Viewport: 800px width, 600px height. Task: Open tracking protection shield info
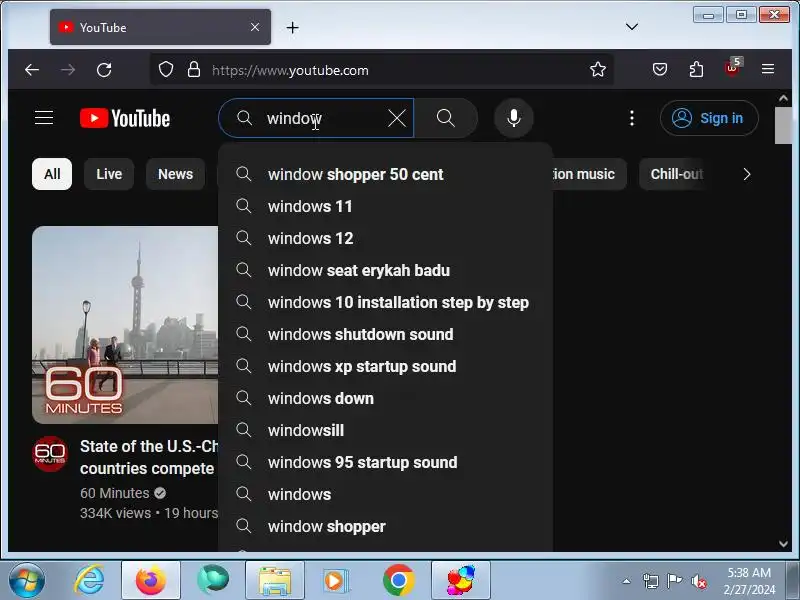click(166, 69)
